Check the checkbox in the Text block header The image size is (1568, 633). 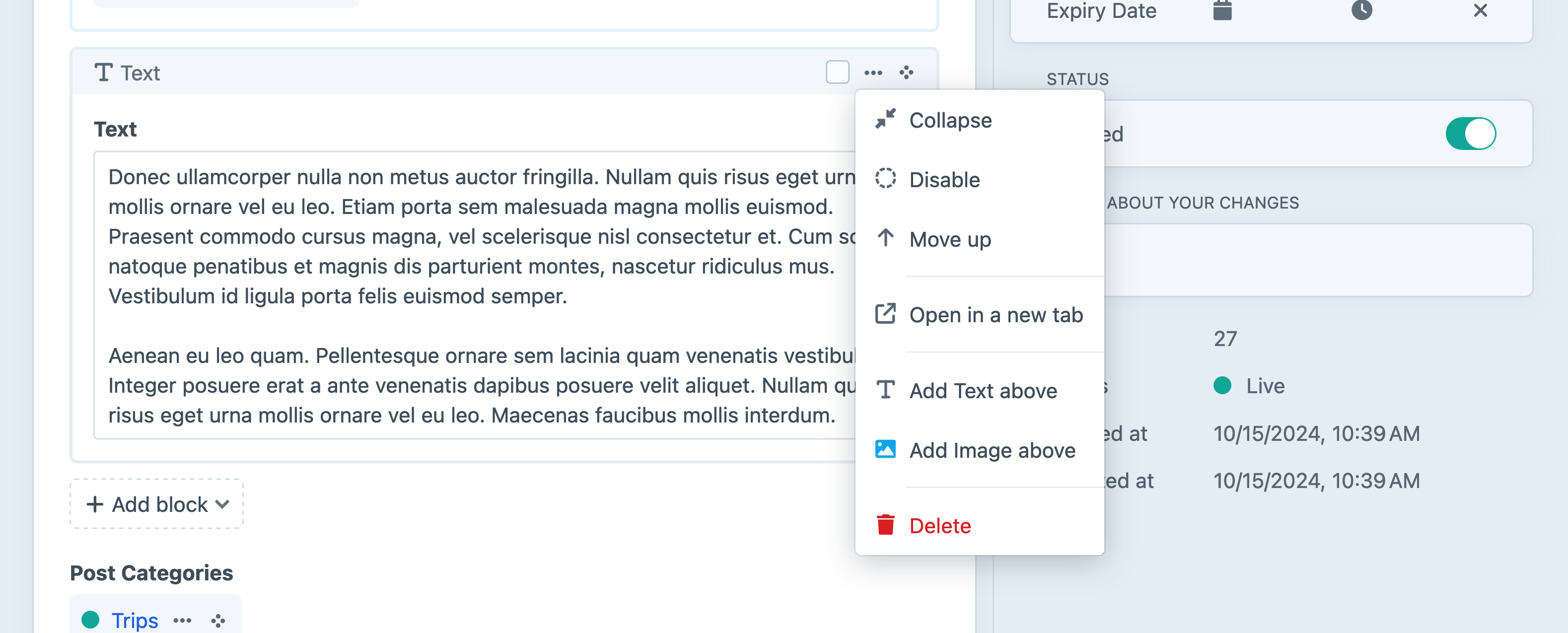[x=838, y=72]
